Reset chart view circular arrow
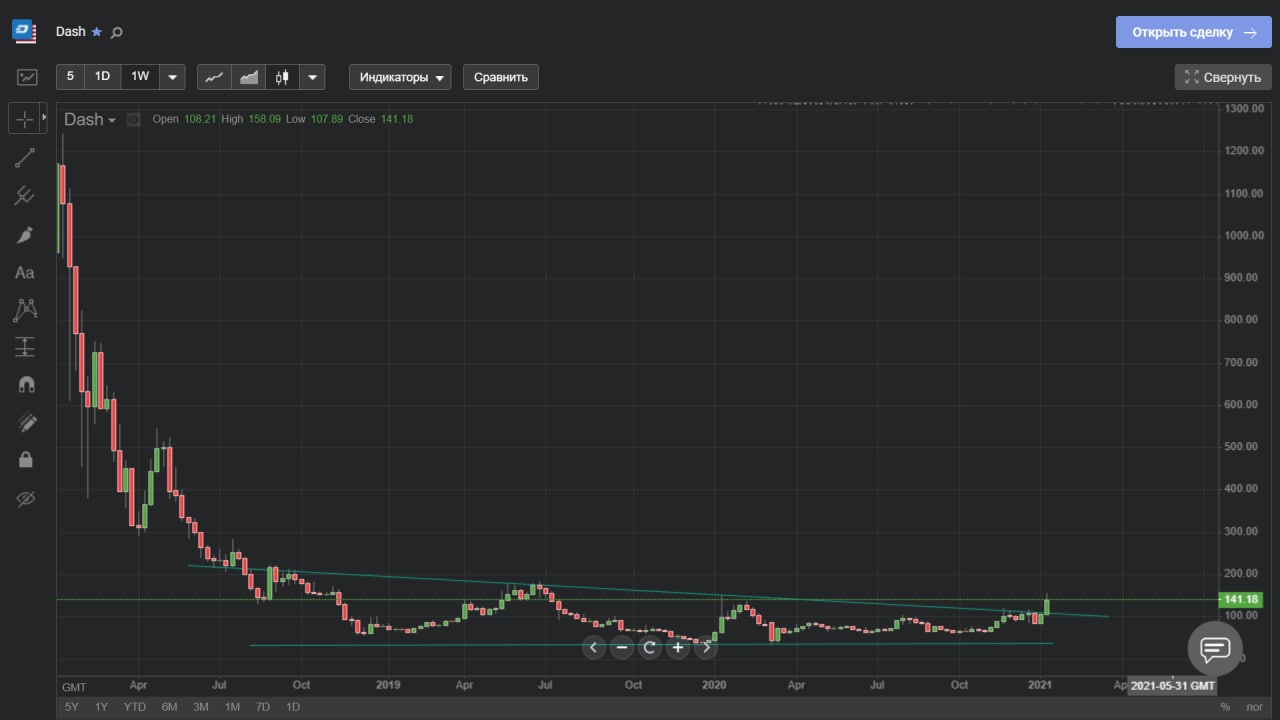Viewport: 1280px width, 720px height. click(650, 647)
